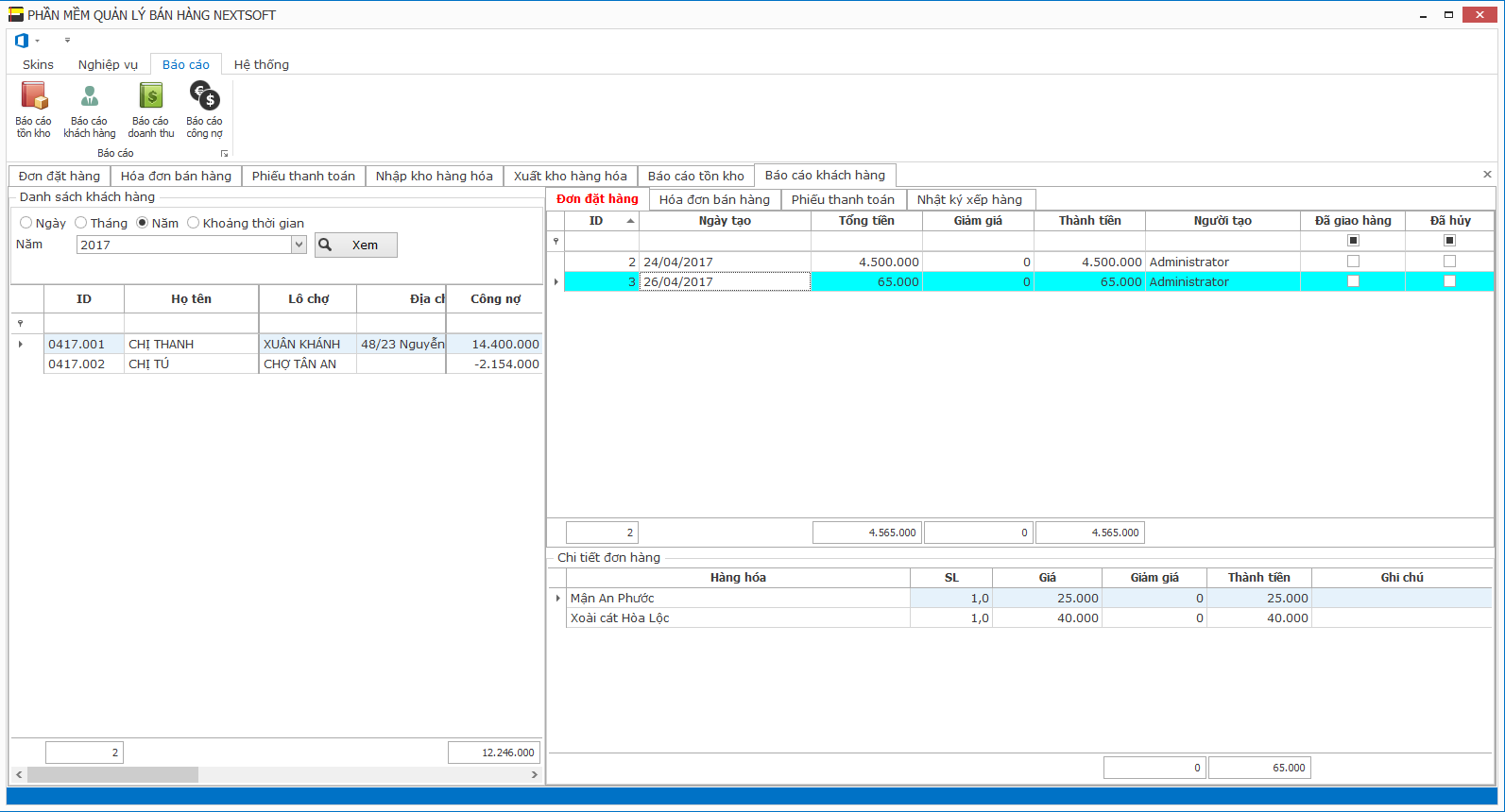This screenshot has width=1505, height=812.
Task: Close the current document tab with X
Action: tap(1487, 175)
